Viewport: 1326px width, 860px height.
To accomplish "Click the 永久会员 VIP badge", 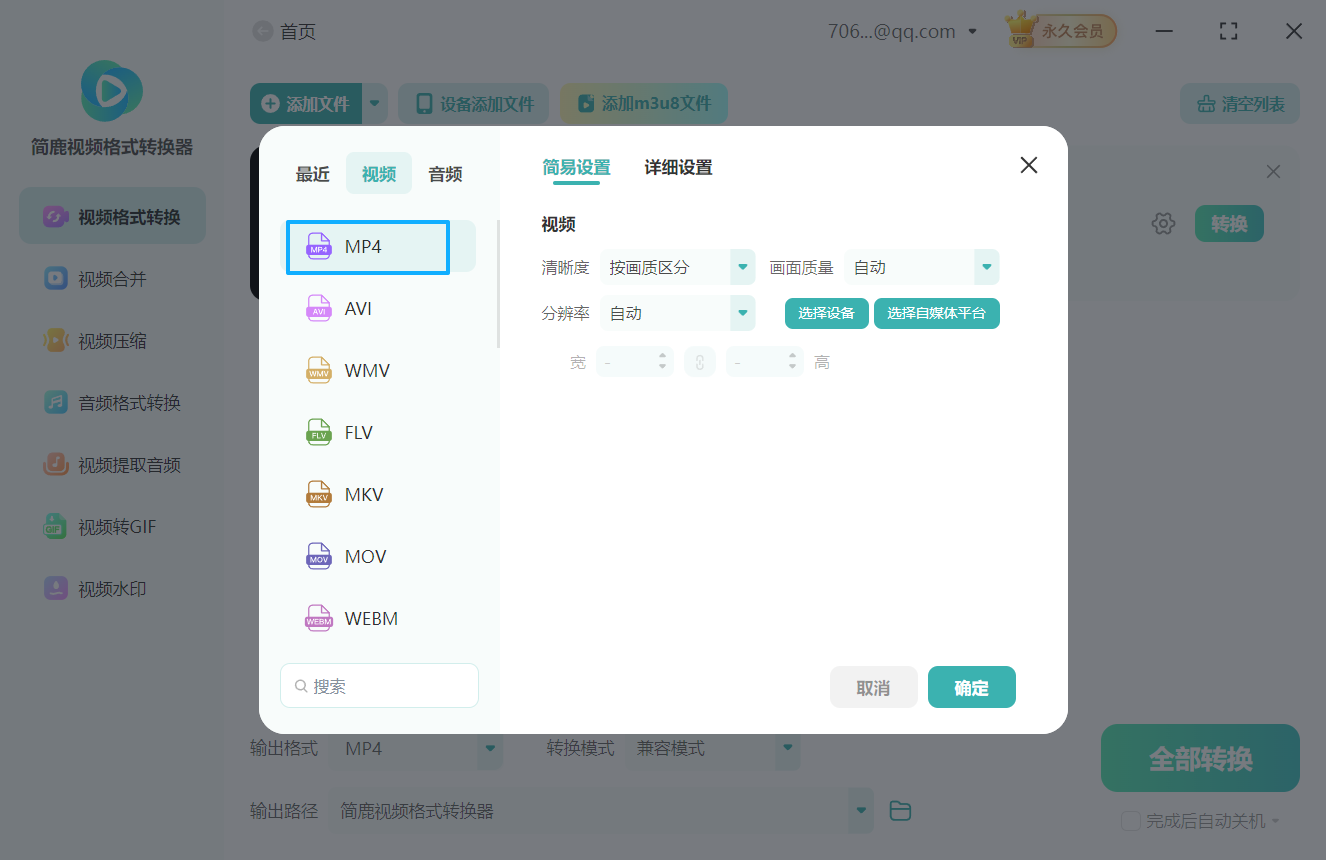I will coord(1060,30).
